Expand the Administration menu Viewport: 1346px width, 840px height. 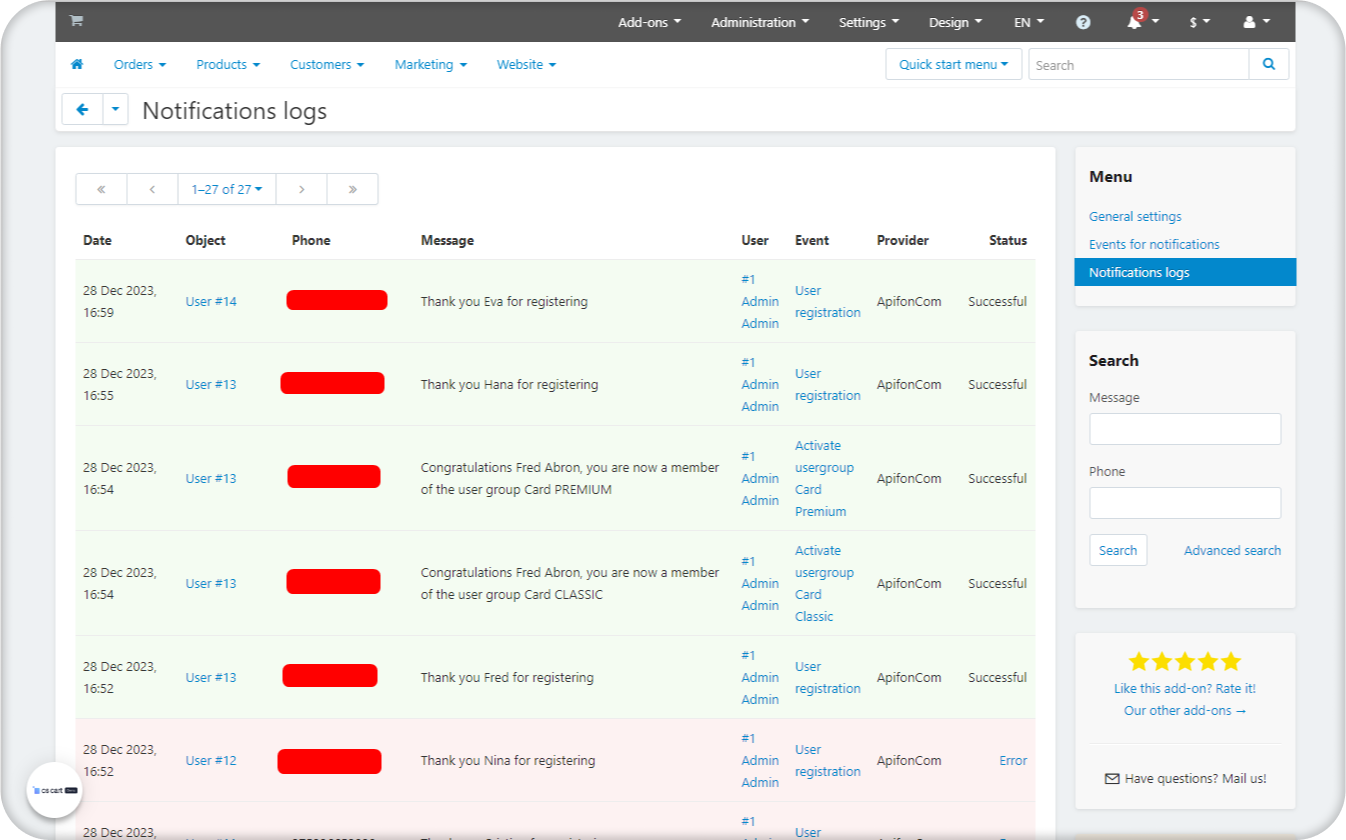pyautogui.click(x=760, y=22)
